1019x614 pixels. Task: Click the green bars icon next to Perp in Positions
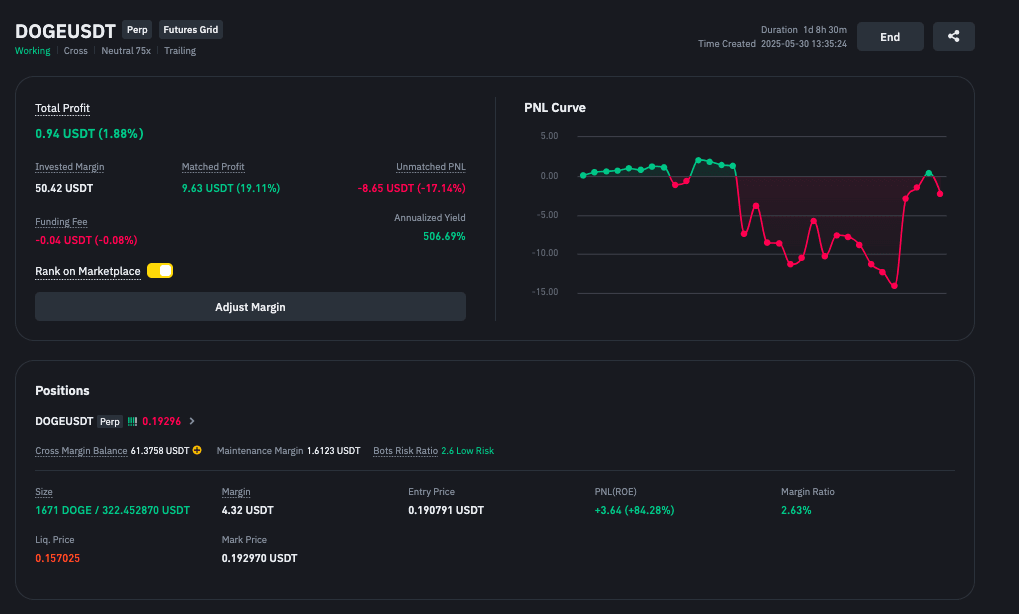[x=131, y=422]
